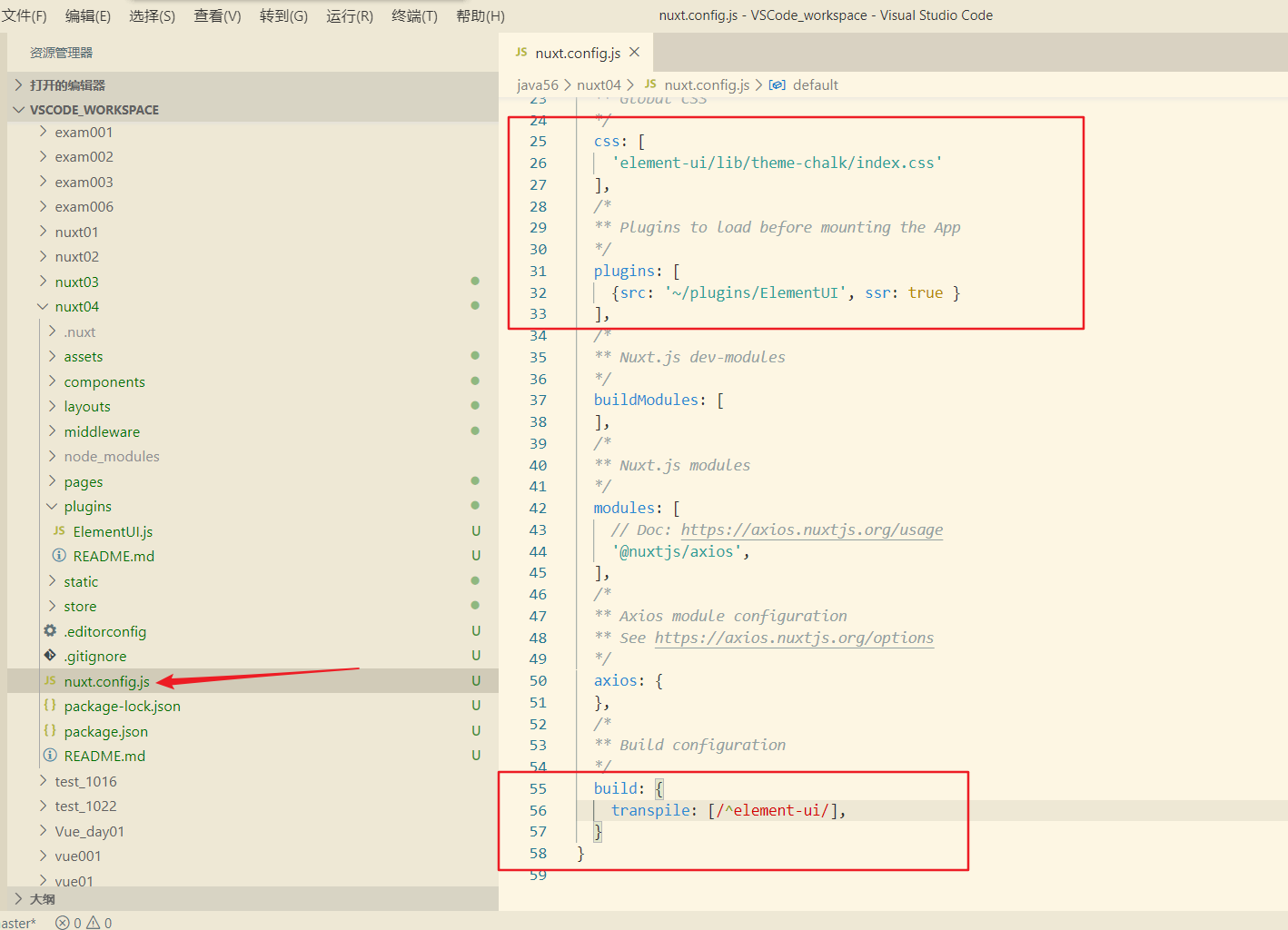Expand the exam001 folder
This screenshot has width=1288, height=930.
pos(43,132)
